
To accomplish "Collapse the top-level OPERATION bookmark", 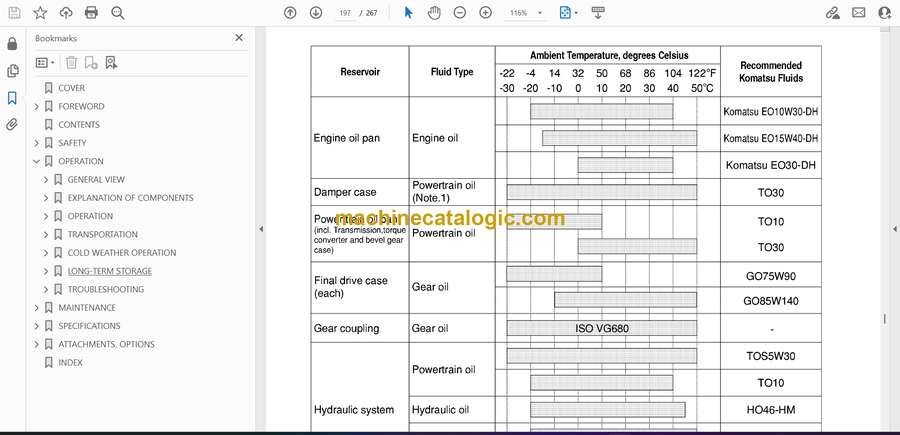I will click(x=37, y=161).
